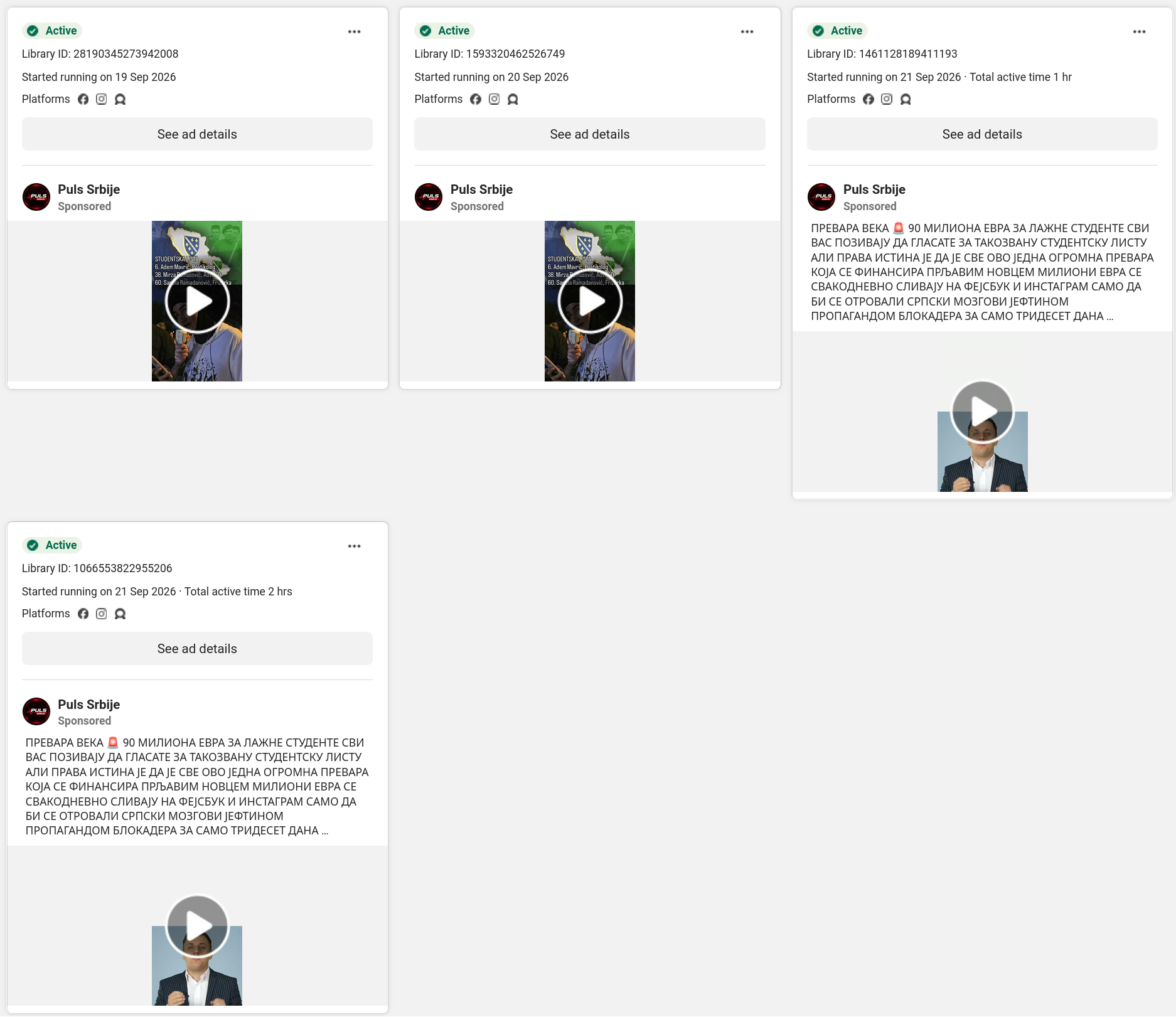Open Puls Srbije page link on third ad
Image resolution: width=1176 pixels, height=1017 pixels.
874,189
